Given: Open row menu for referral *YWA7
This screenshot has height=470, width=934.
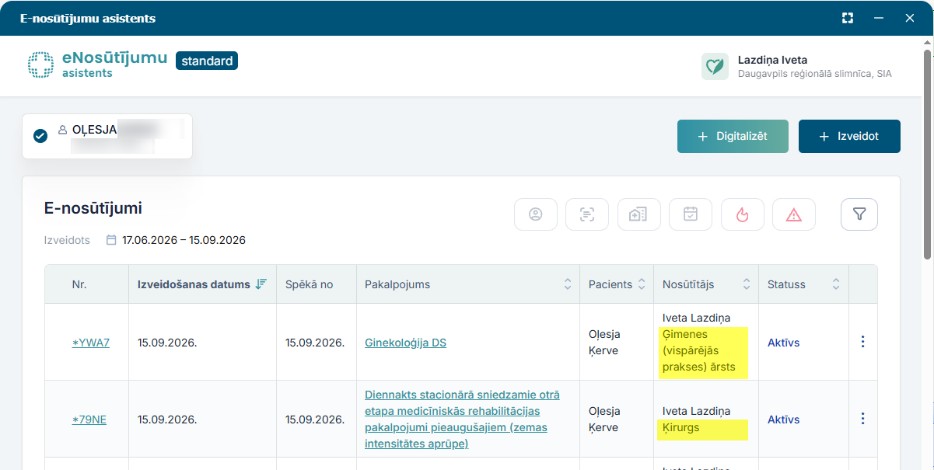Looking at the screenshot, I should (863, 342).
